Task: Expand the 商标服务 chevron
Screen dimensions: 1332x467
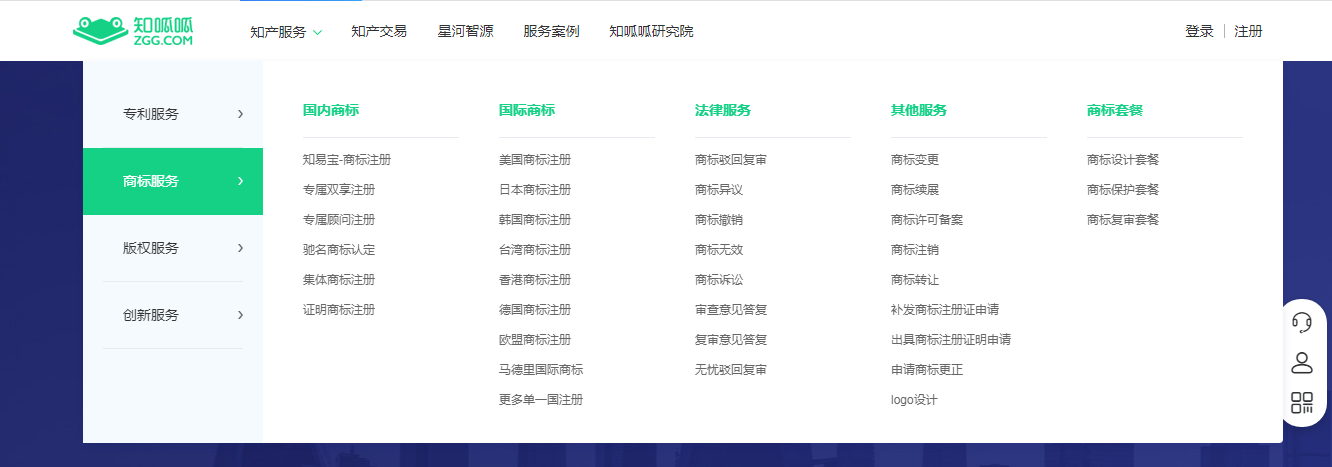Action: click(240, 181)
